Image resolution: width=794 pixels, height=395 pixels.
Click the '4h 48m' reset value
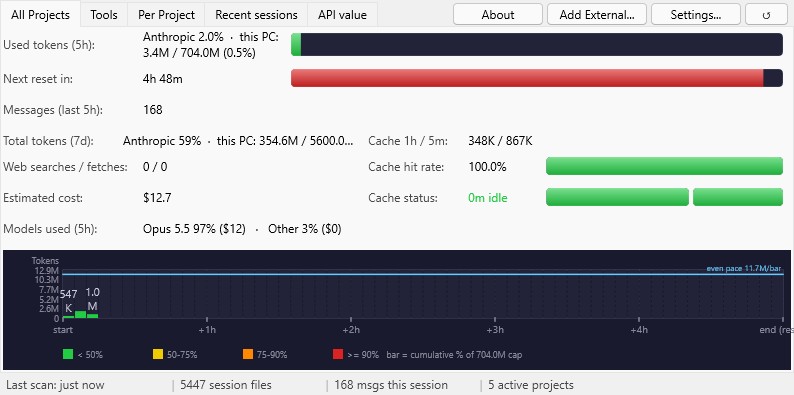[163, 79]
